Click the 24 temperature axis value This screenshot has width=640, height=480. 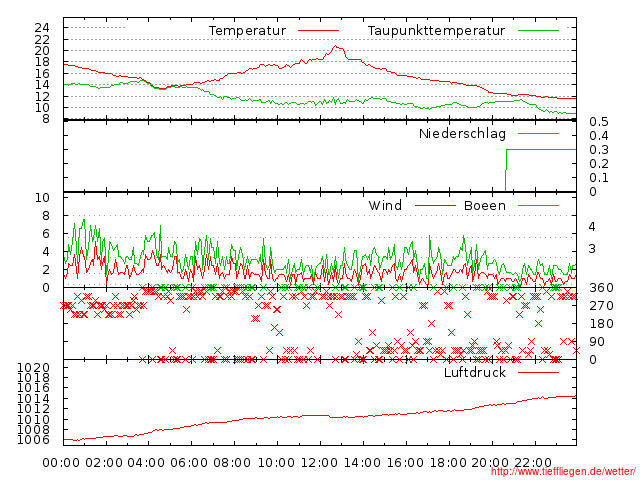click(x=42, y=28)
